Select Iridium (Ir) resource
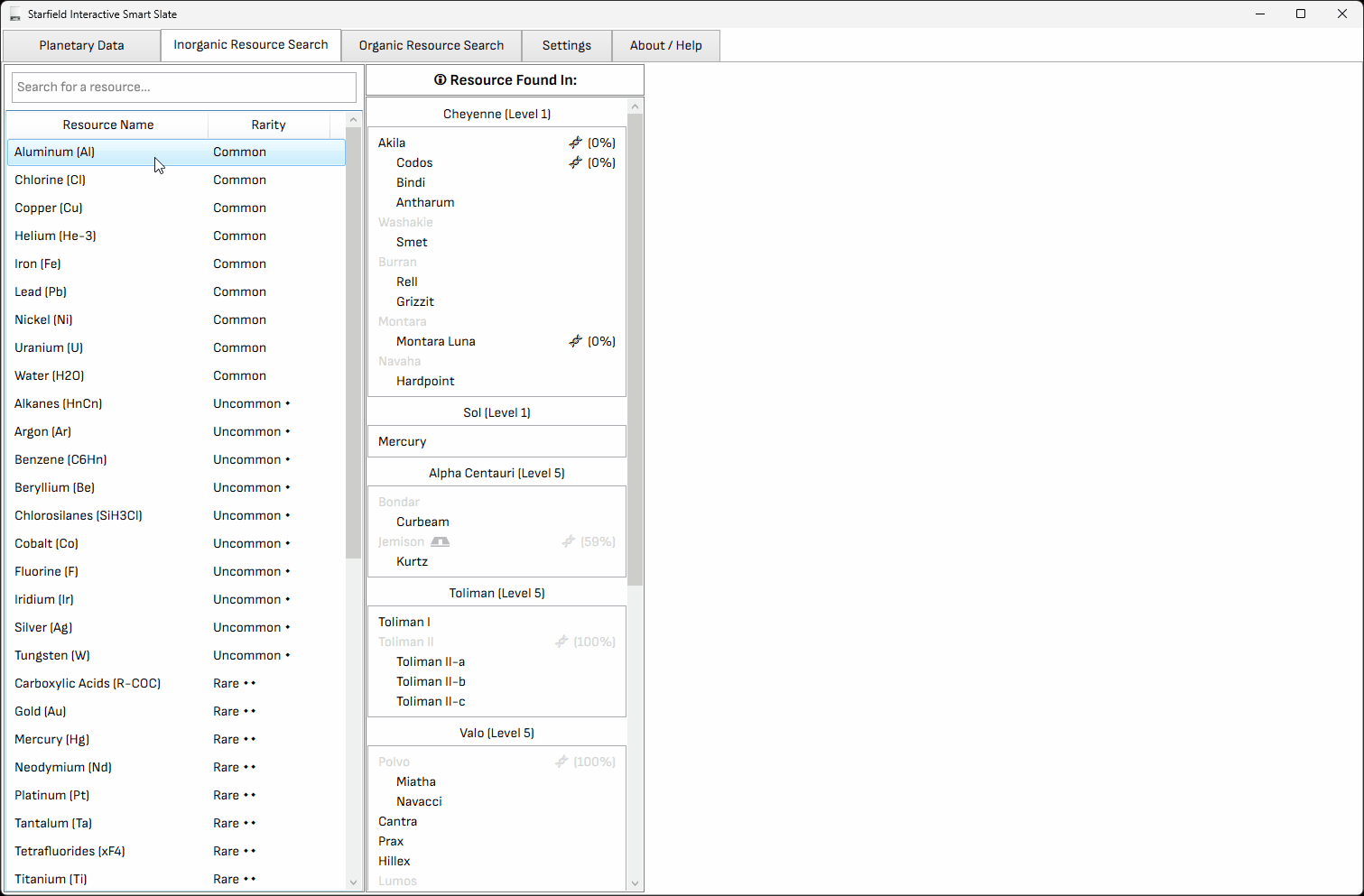The height and width of the screenshot is (896, 1364). pyautogui.click(x=176, y=599)
